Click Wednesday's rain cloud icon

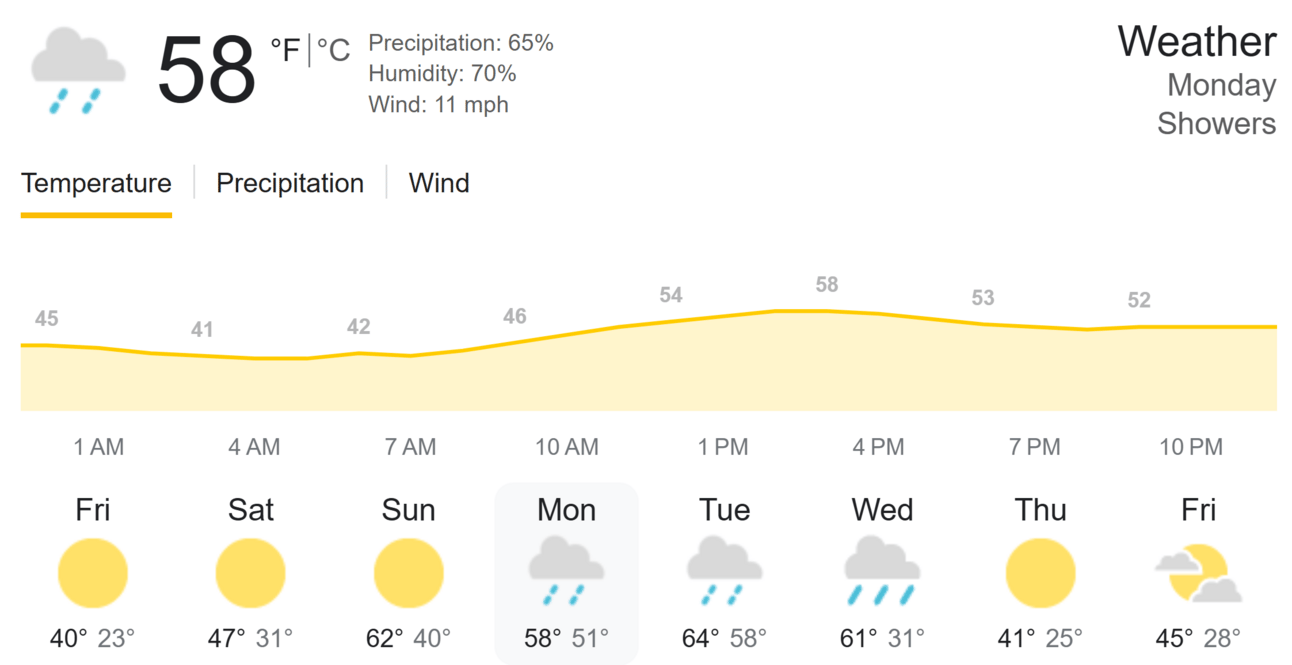(x=882, y=571)
